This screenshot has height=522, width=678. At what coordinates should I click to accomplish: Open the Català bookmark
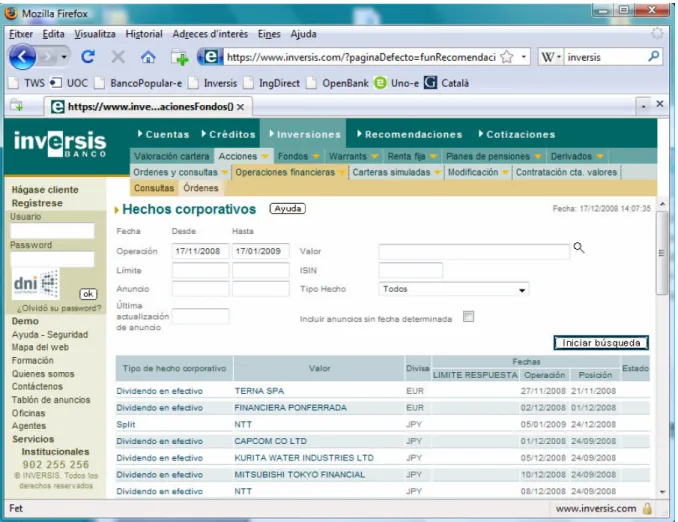(x=446, y=83)
